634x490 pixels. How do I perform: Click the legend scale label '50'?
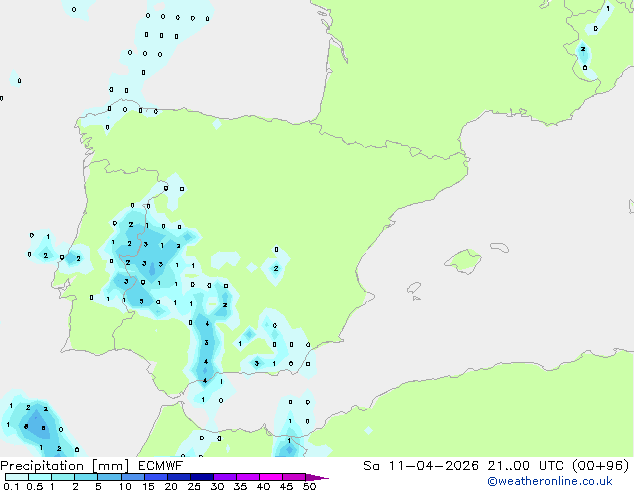pos(309,486)
